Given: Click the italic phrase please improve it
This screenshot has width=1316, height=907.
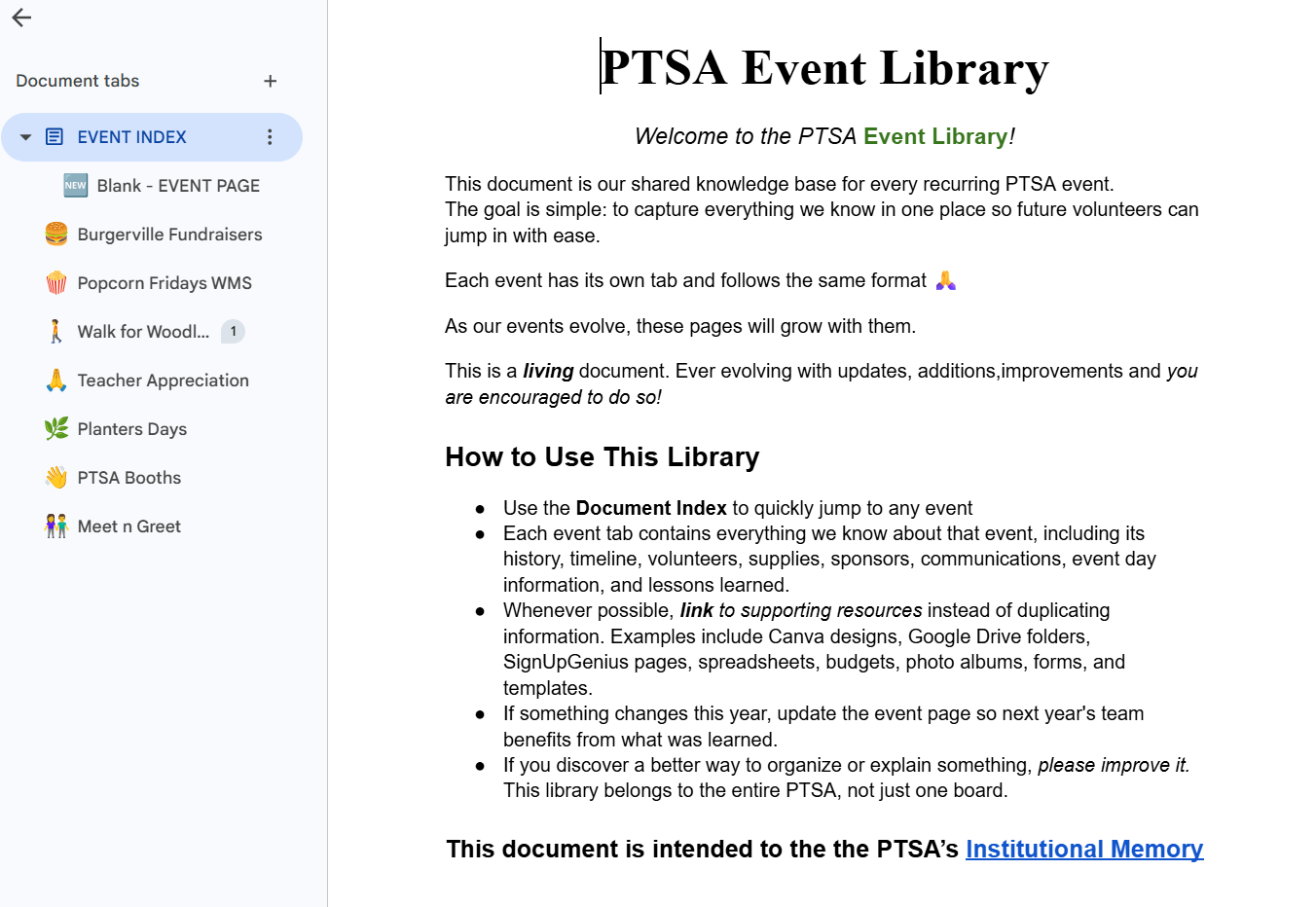Looking at the screenshot, I should click(x=1114, y=765).
